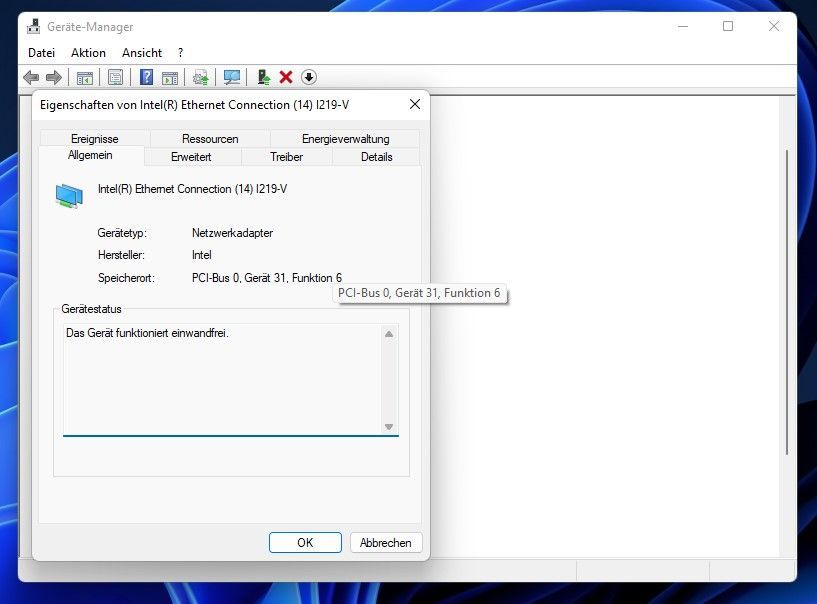Image resolution: width=817 pixels, height=604 pixels.
Task: Scan for hardware changes via the monitor icon
Action: pos(232,78)
